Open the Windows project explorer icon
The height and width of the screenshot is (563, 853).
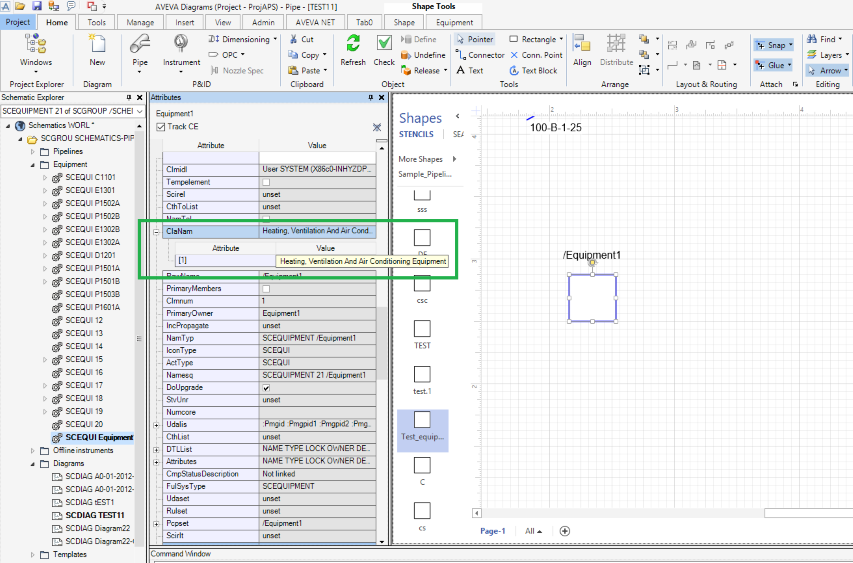pos(36,44)
